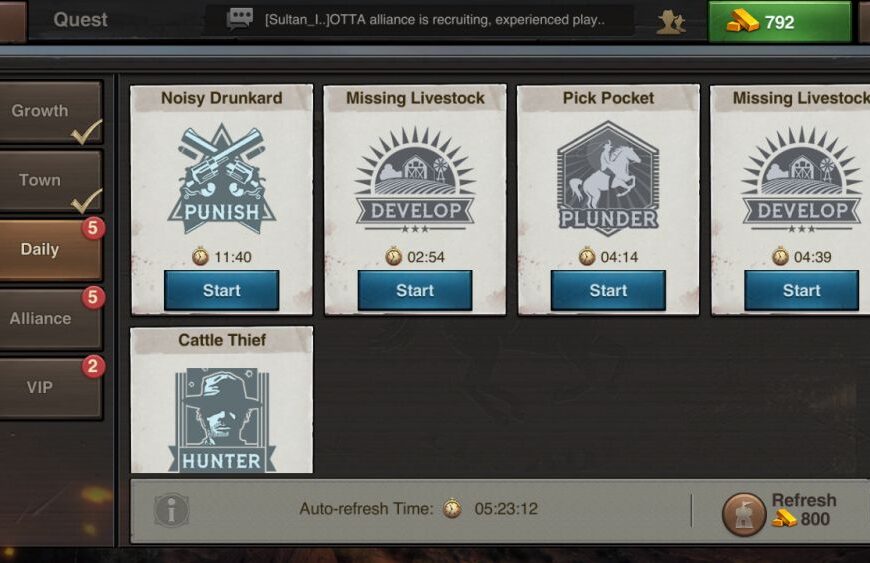Select the Hunter cowboy badge
This screenshot has width=870, height=563.
(x=222, y=420)
